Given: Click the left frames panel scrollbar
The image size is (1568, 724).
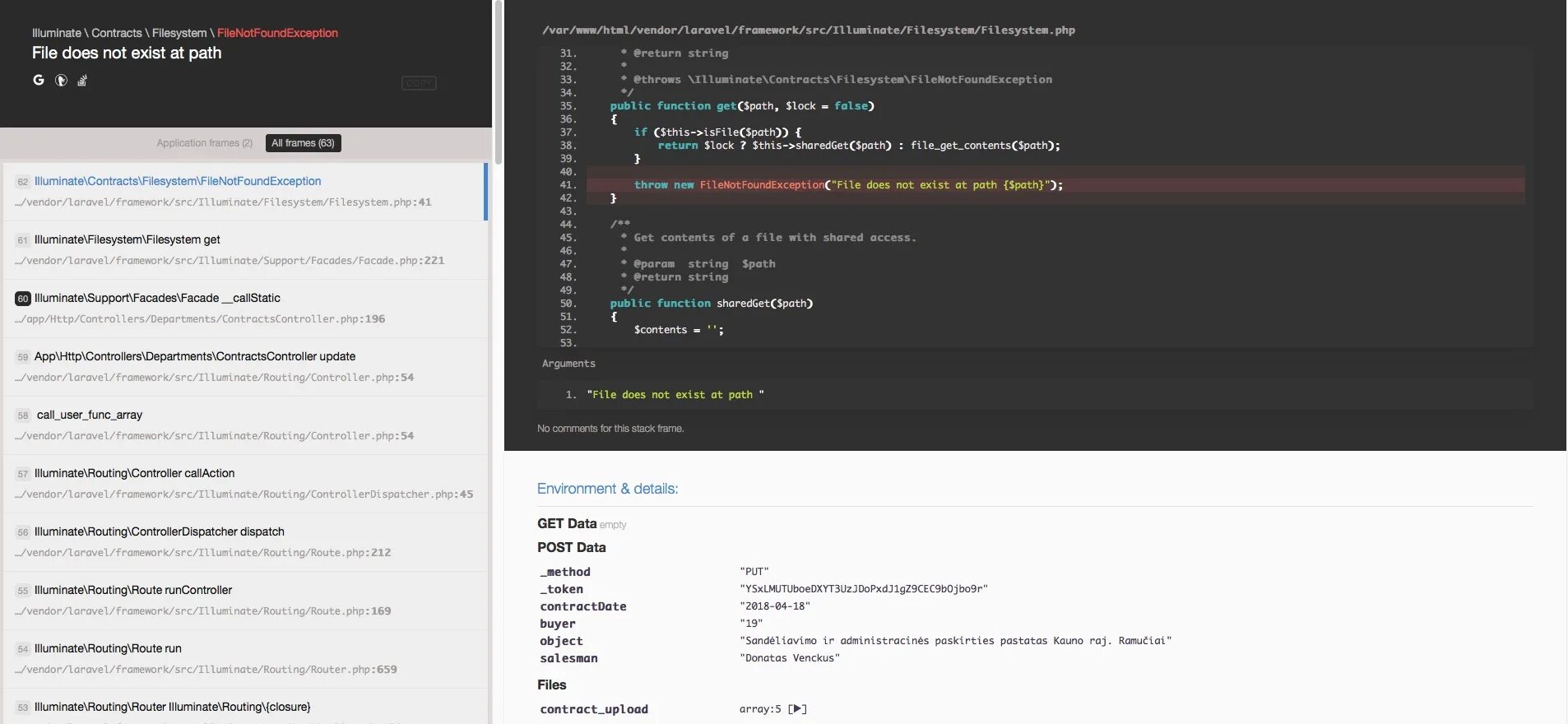Looking at the screenshot, I should tap(497, 82).
